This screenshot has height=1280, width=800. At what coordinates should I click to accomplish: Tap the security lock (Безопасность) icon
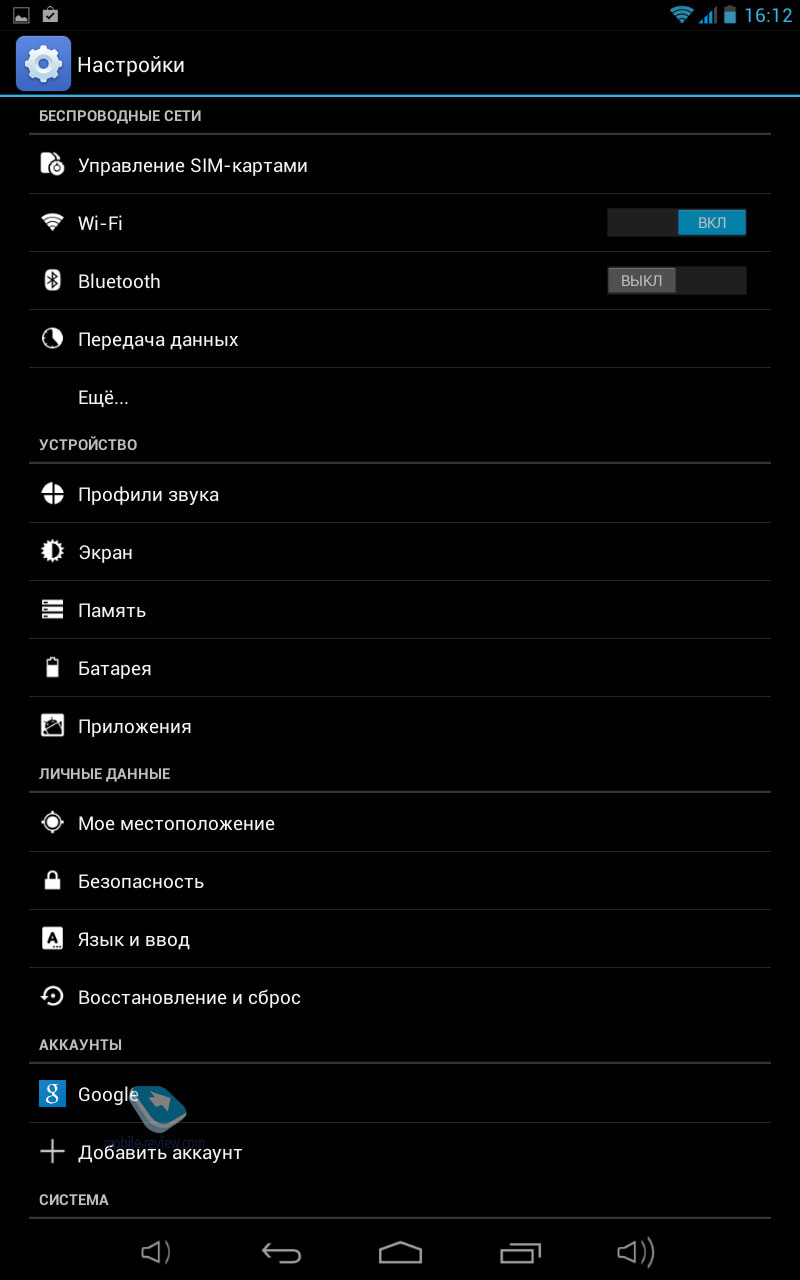[52, 881]
